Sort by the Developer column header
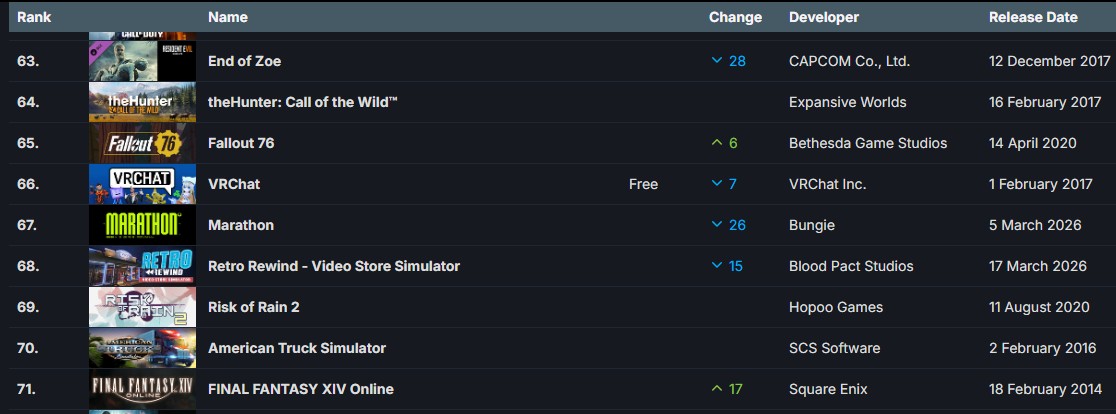This screenshot has height=414, width=1116. tap(823, 17)
